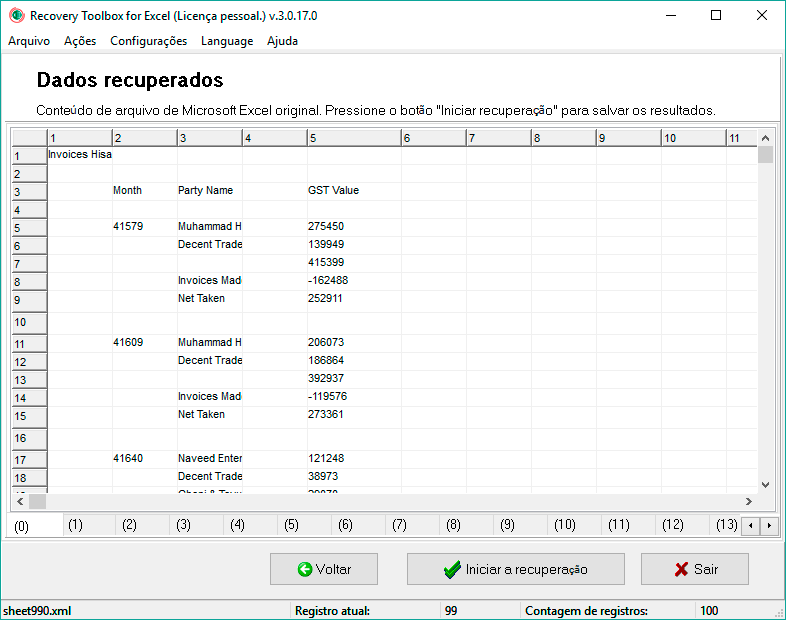
Task: Select sheet tab (10)
Action: [x=564, y=524]
